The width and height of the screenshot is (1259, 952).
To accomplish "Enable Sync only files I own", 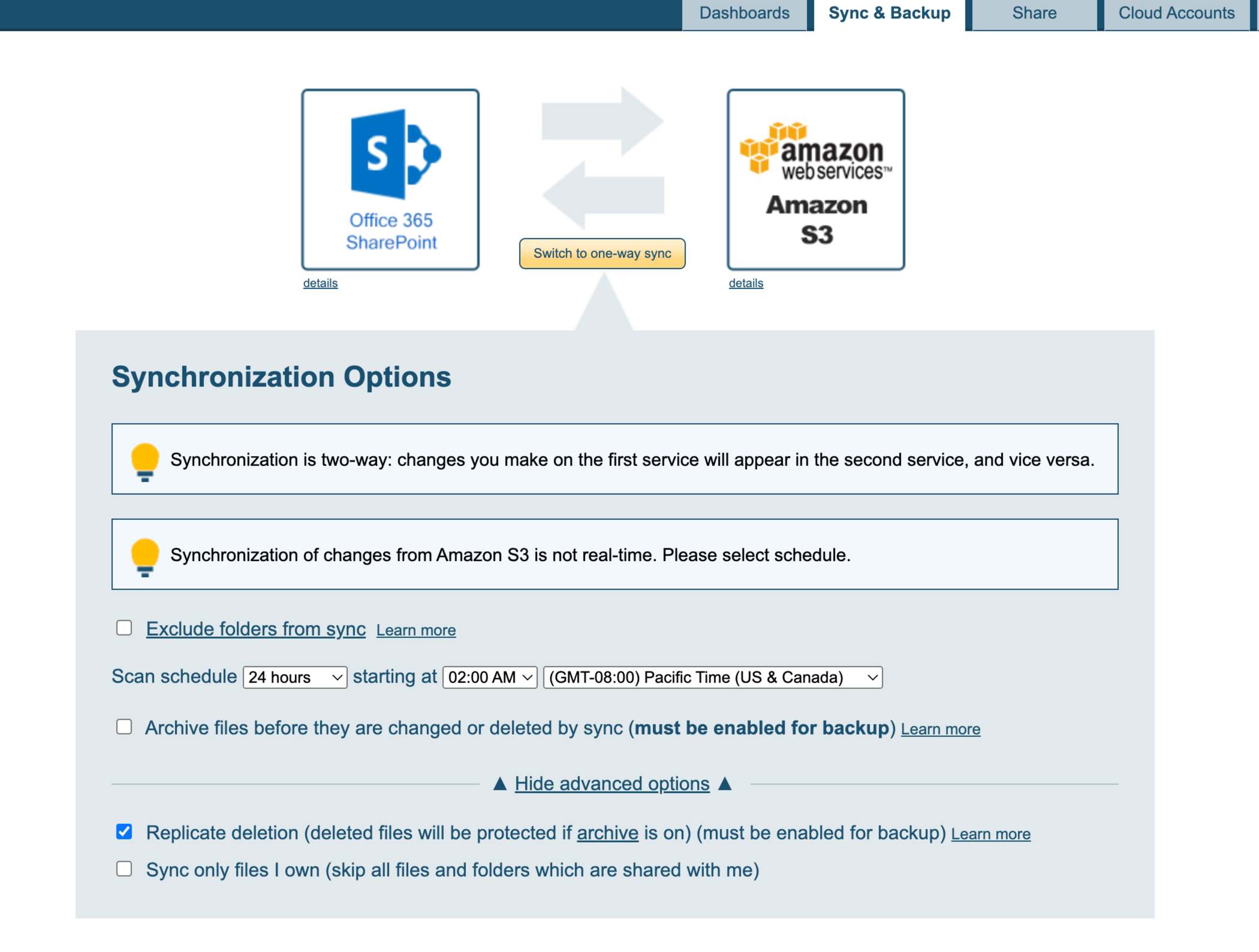I will [x=124, y=869].
